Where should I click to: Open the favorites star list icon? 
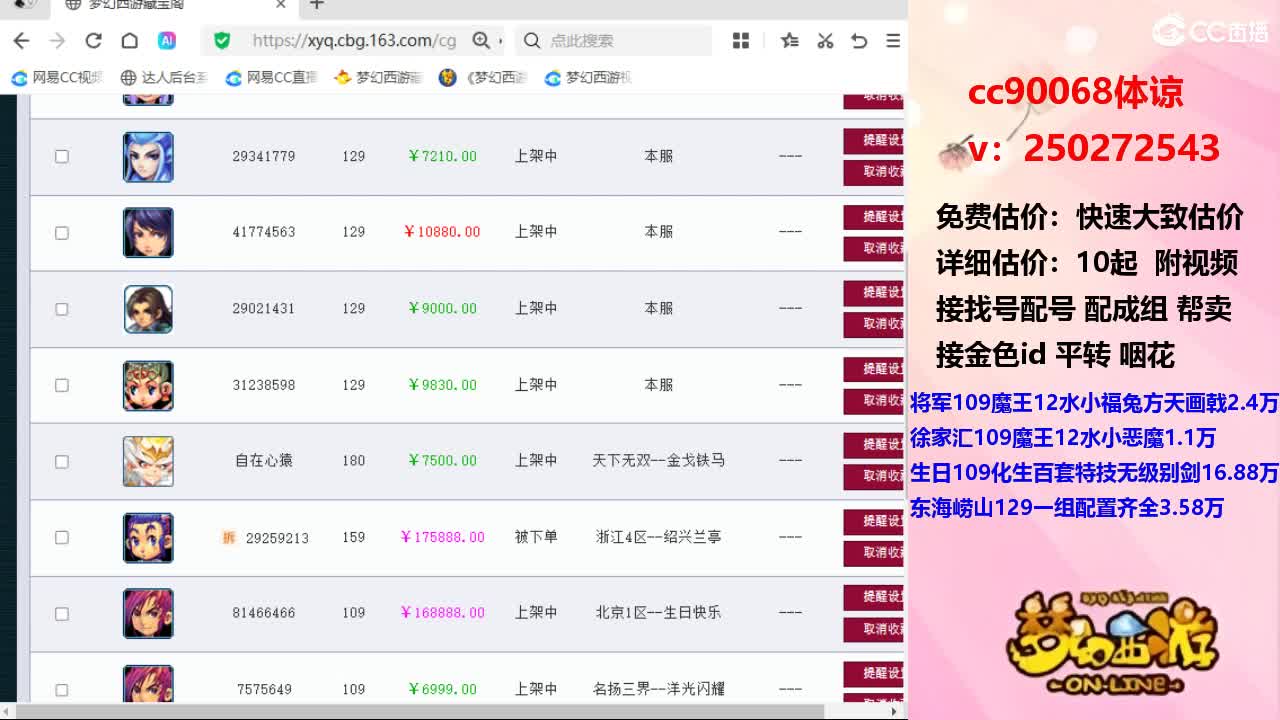(x=790, y=41)
